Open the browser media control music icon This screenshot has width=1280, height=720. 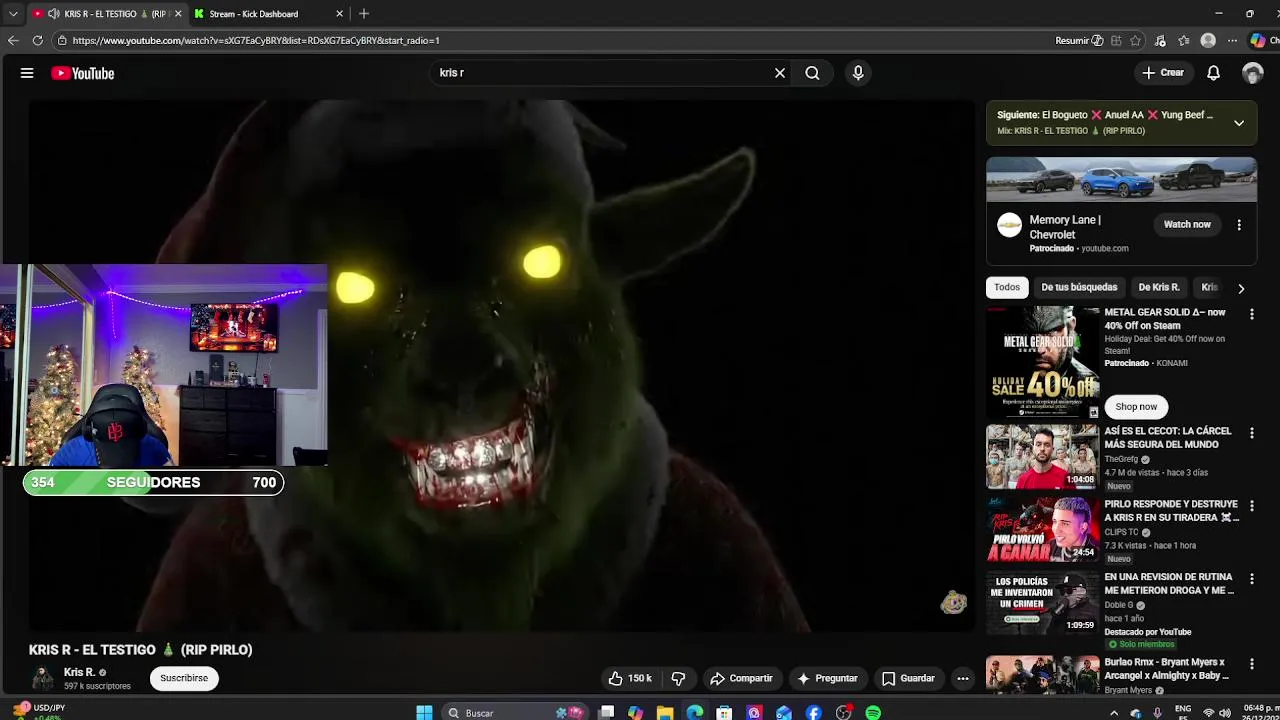[1160, 41]
